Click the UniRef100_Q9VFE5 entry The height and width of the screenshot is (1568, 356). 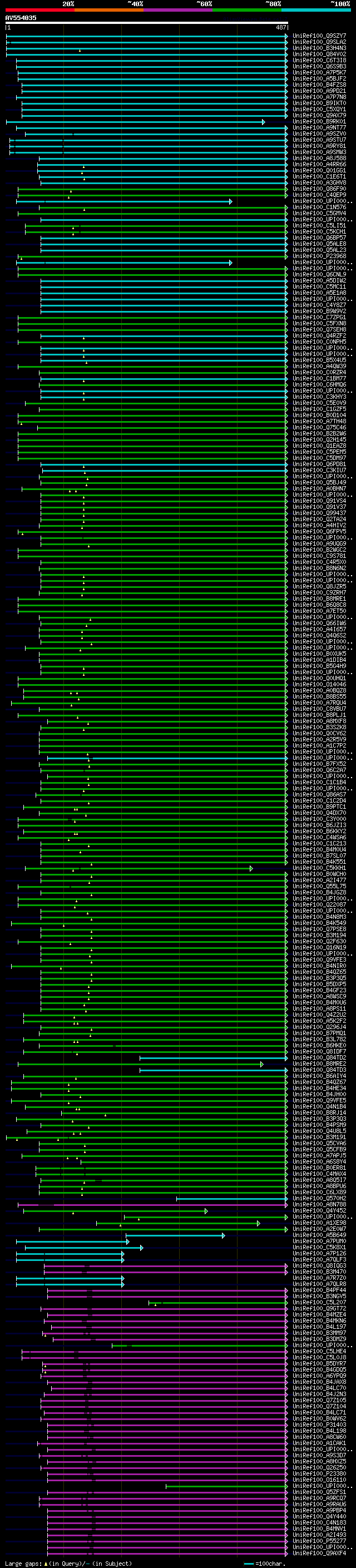pos(319,1101)
